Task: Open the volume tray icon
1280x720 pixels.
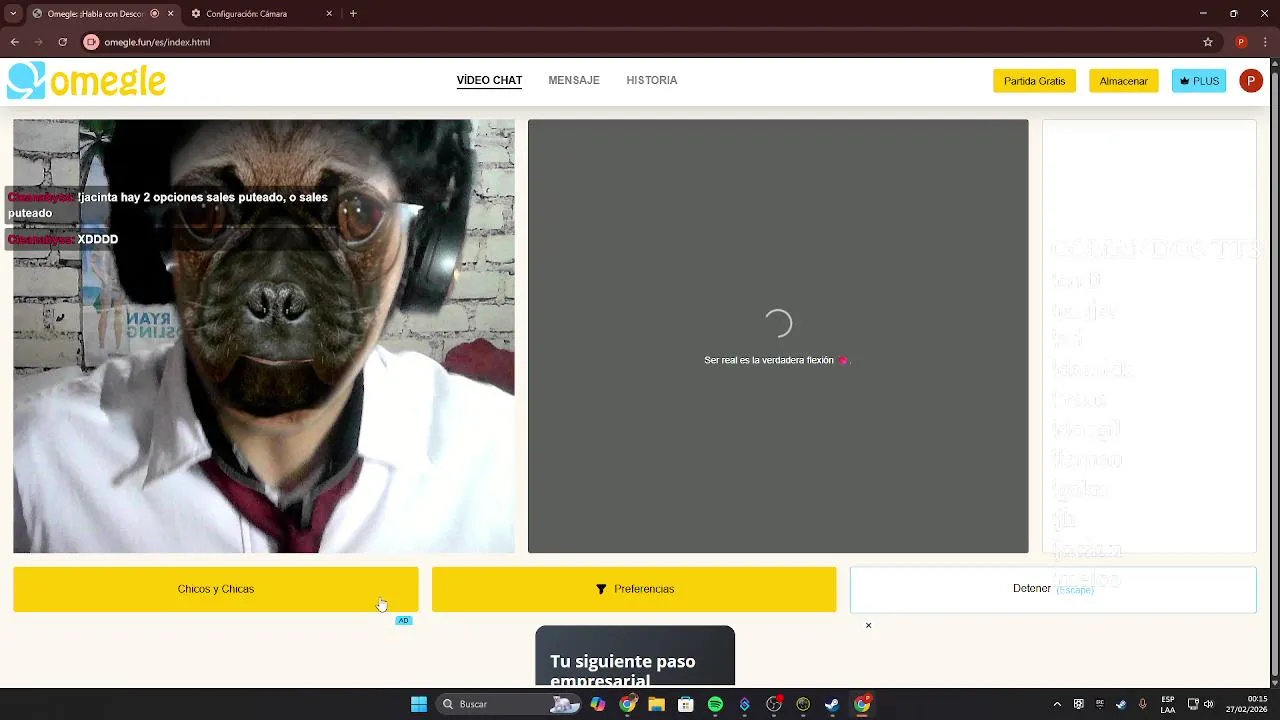Action: pyautogui.click(x=1209, y=704)
